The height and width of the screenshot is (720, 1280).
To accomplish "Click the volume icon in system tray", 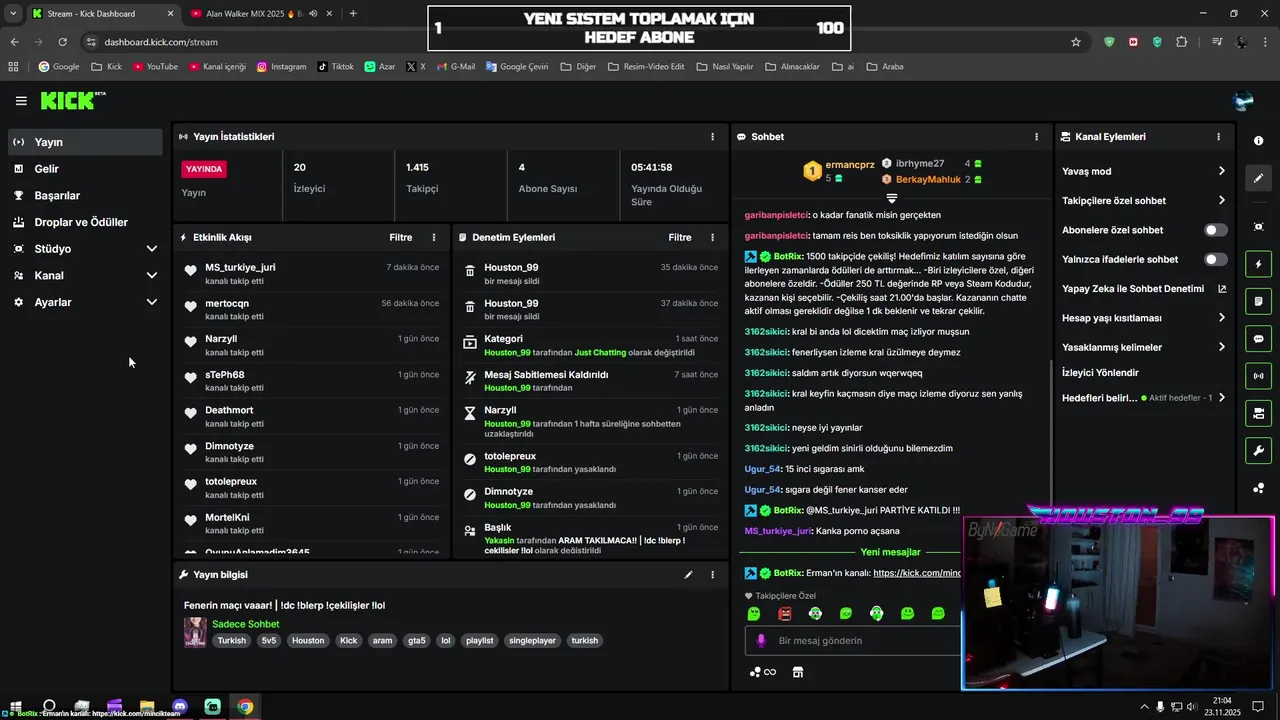I will [x=1191, y=707].
